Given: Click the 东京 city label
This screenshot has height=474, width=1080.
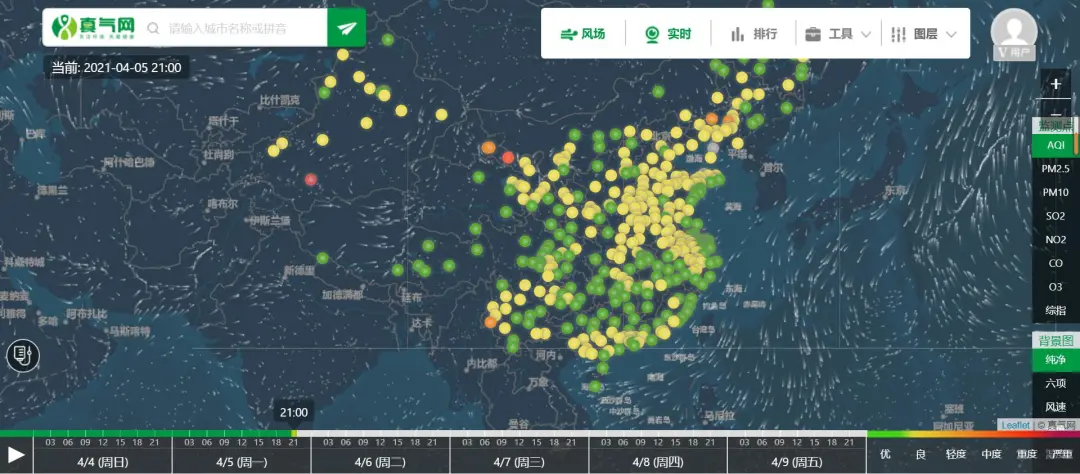Looking at the screenshot, I should pyautogui.click(x=895, y=190).
